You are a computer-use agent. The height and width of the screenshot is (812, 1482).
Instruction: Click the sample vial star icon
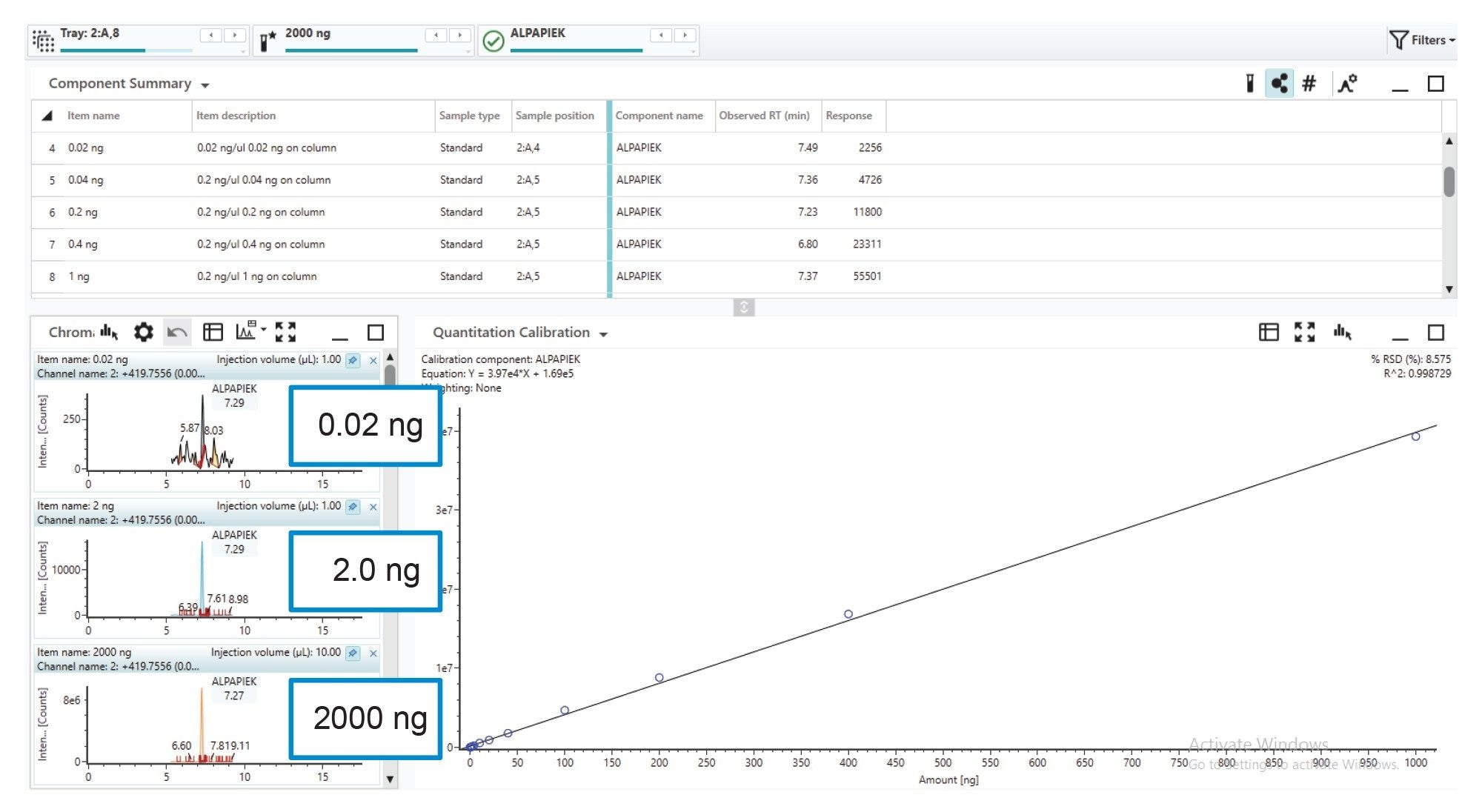(268, 41)
